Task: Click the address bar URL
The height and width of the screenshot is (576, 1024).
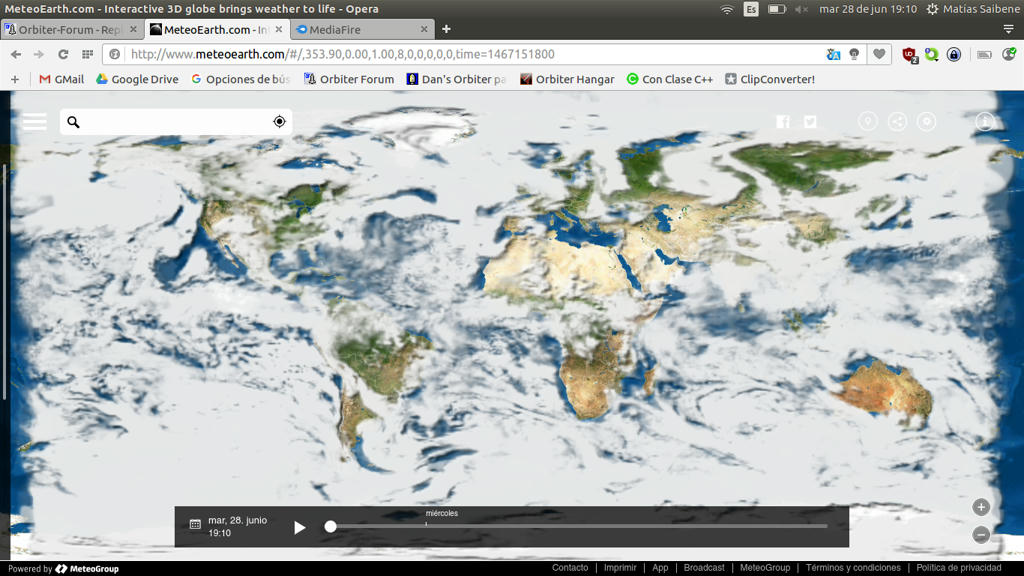Action: [342, 54]
